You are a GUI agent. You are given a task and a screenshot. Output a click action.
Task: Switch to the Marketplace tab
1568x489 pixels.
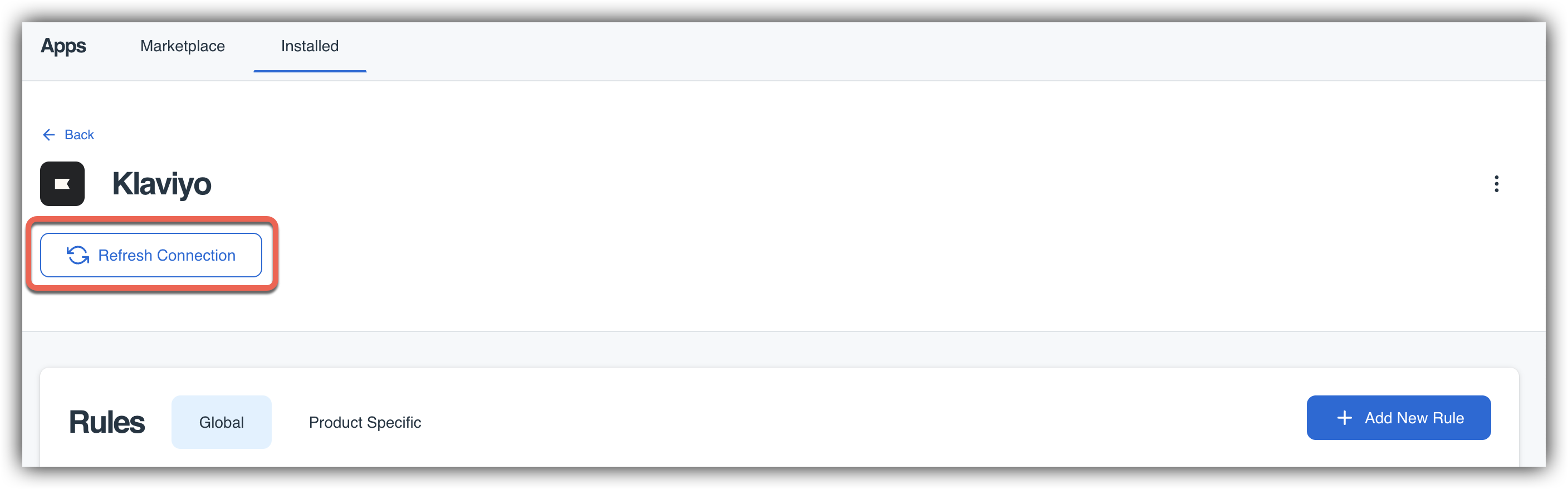183,46
